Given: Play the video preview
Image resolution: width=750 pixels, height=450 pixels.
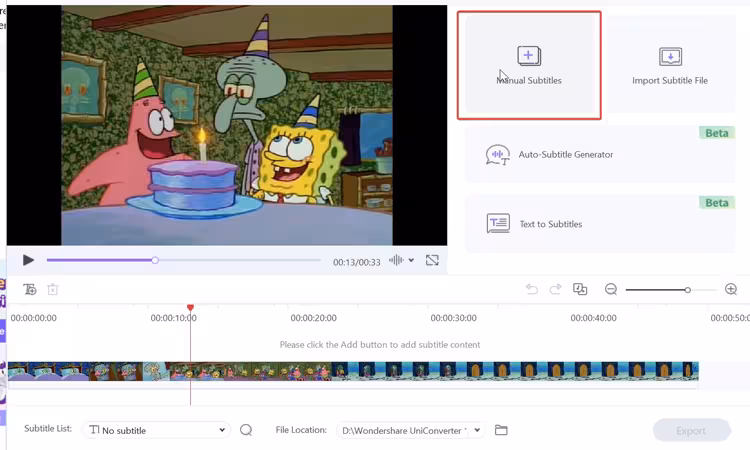Looking at the screenshot, I should pos(28,260).
